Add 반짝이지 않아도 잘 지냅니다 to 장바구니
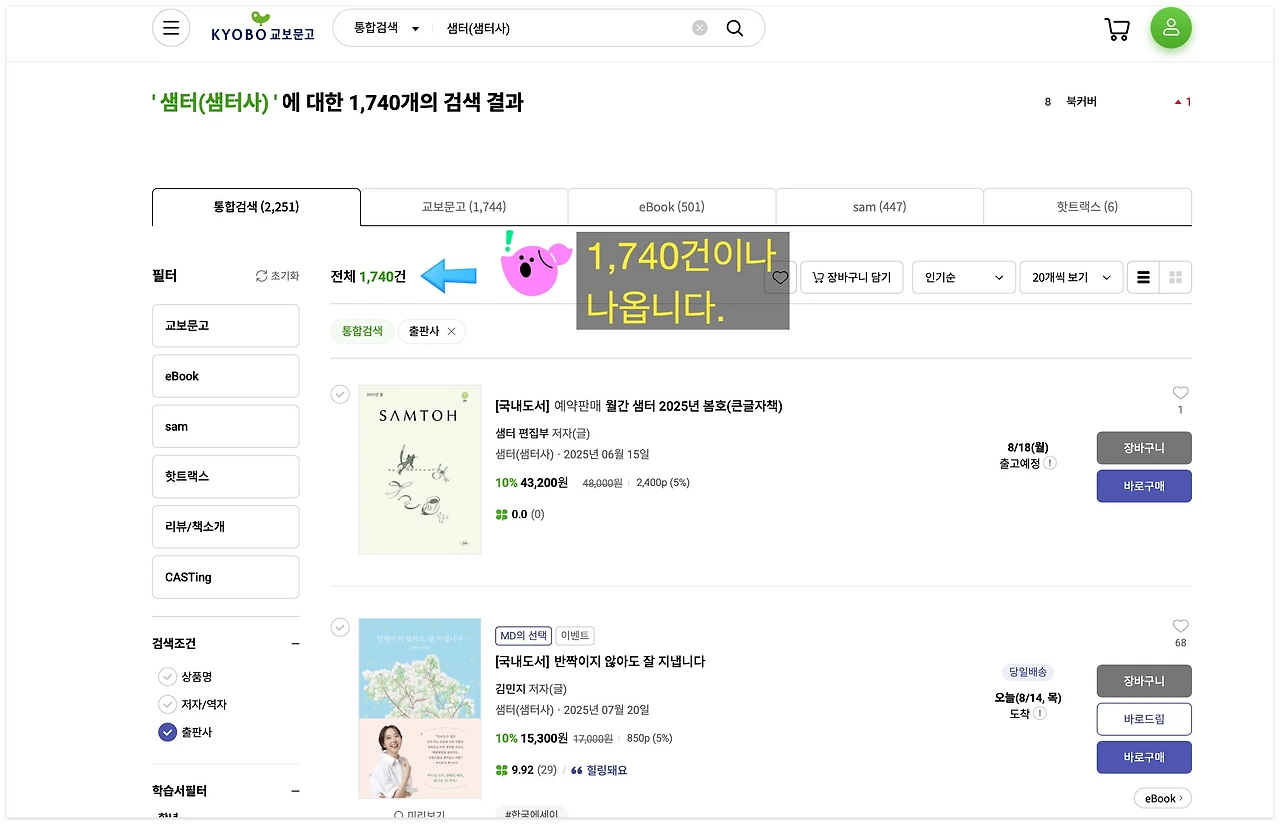Image resolution: width=1280 pixels, height=824 pixels. click(x=1144, y=681)
